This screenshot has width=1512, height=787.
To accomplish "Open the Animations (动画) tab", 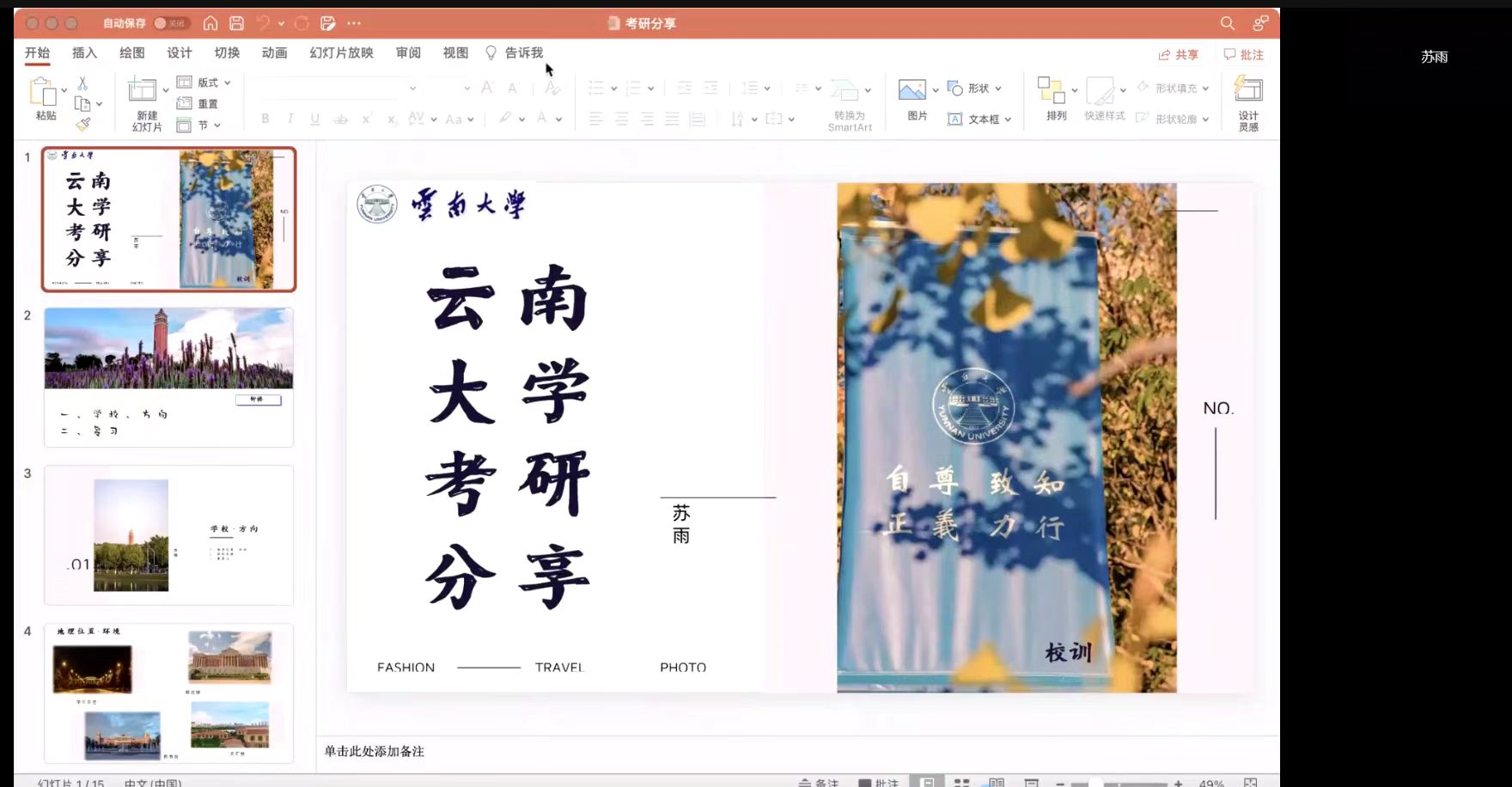I will [x=274, y=52].
